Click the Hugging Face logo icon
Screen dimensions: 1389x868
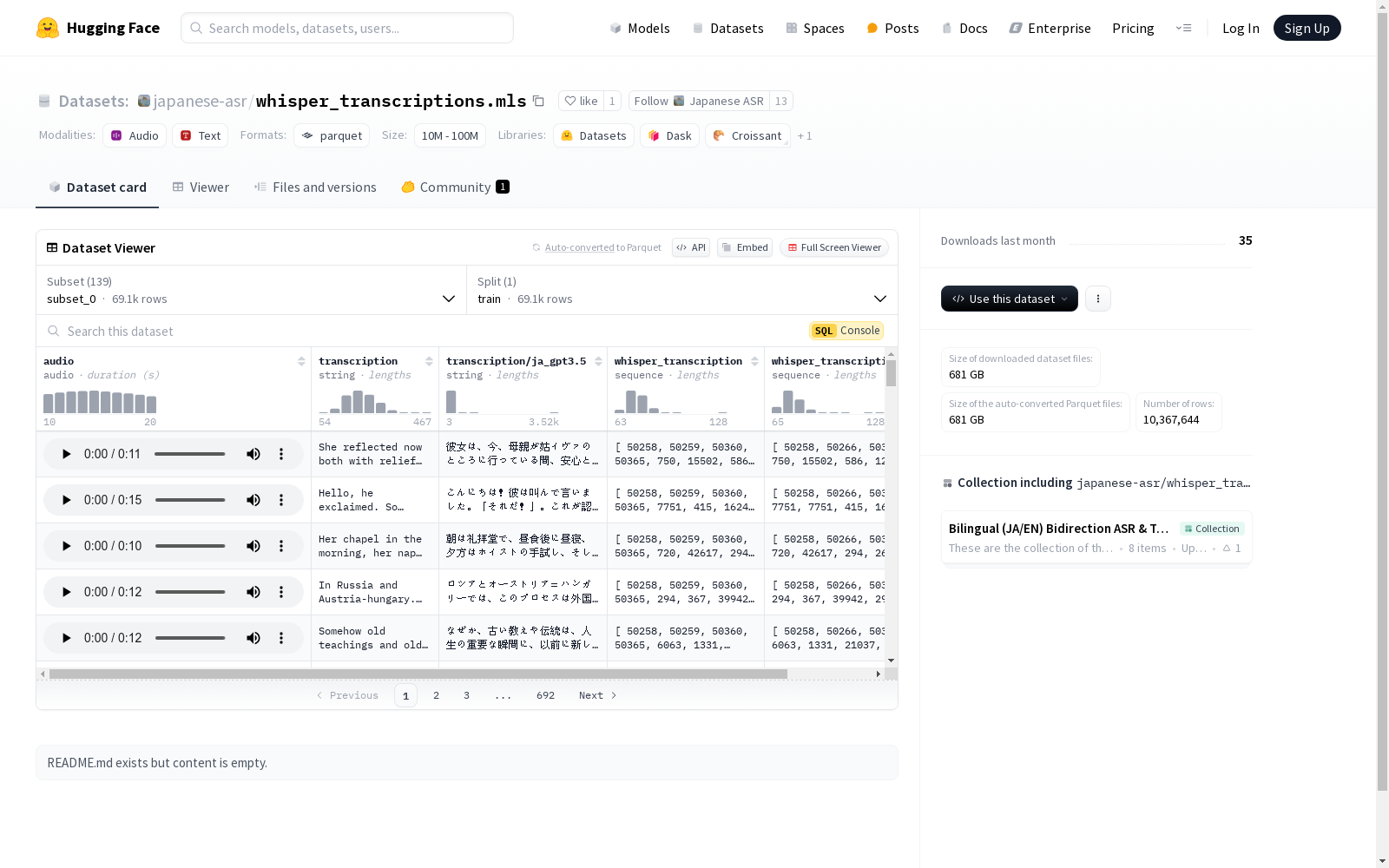pos(48,28)
